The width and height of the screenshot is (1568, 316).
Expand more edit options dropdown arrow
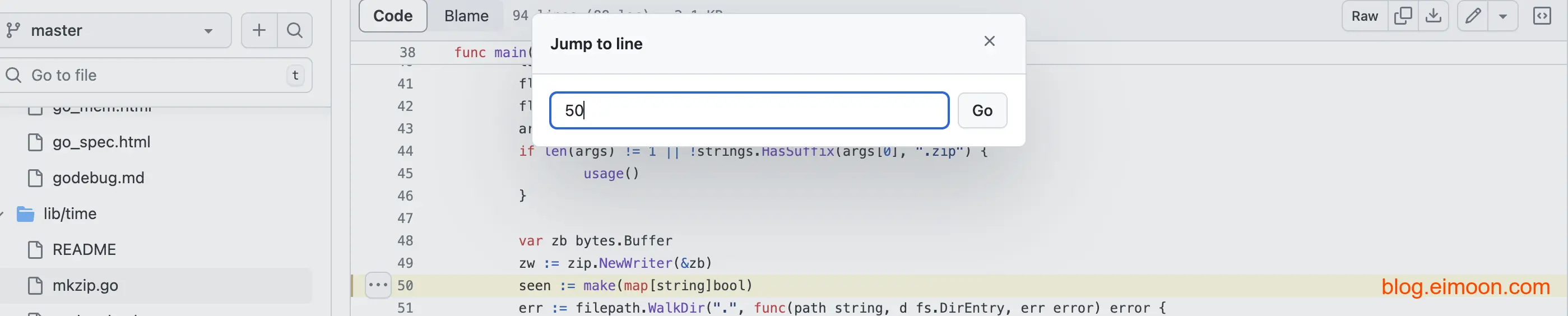pos(1503,16)
